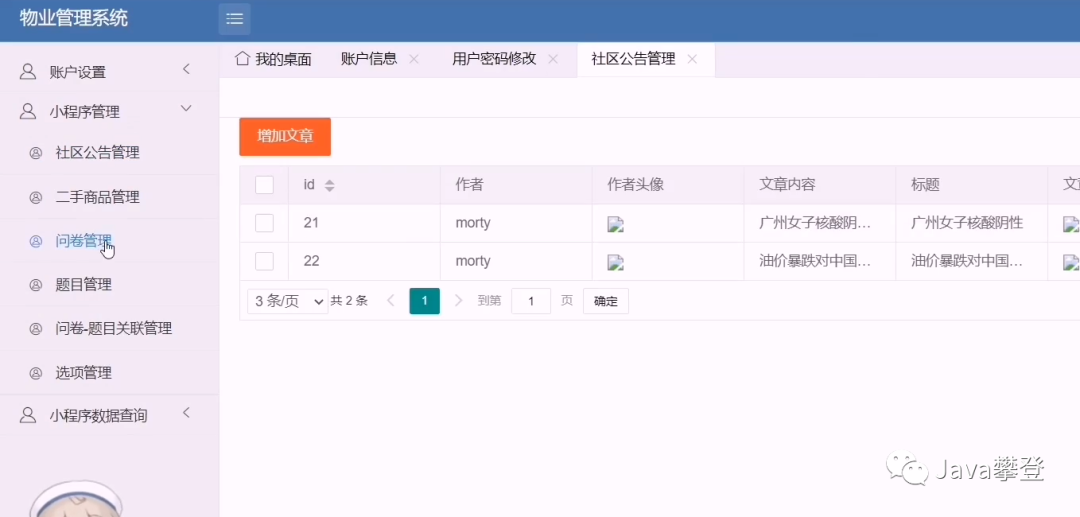Switch to the 账户信息 tab
Image resolution: width=1080 pixels, height=517 pixels.
(369, 59)
